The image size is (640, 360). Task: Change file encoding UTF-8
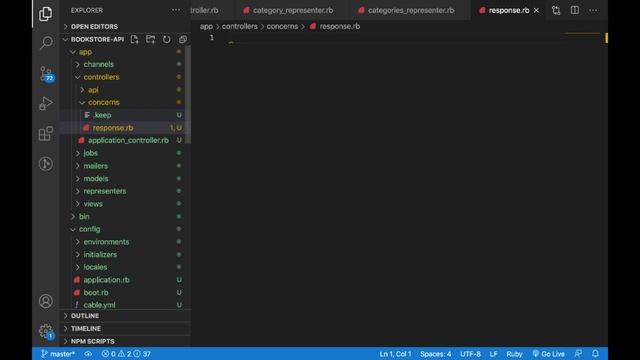pyautogui.click(x=470, y=354)
